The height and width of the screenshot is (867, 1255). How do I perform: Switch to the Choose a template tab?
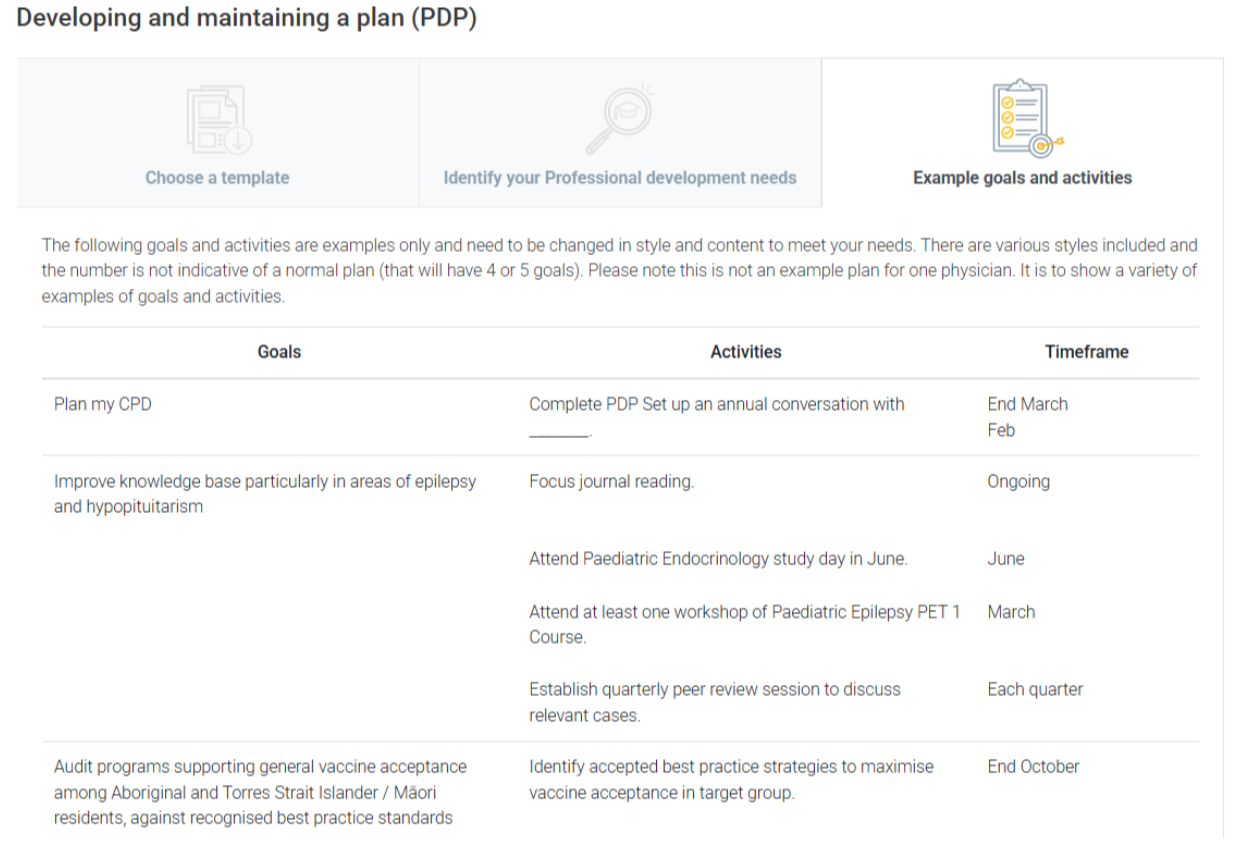click(x=218, y=178)
